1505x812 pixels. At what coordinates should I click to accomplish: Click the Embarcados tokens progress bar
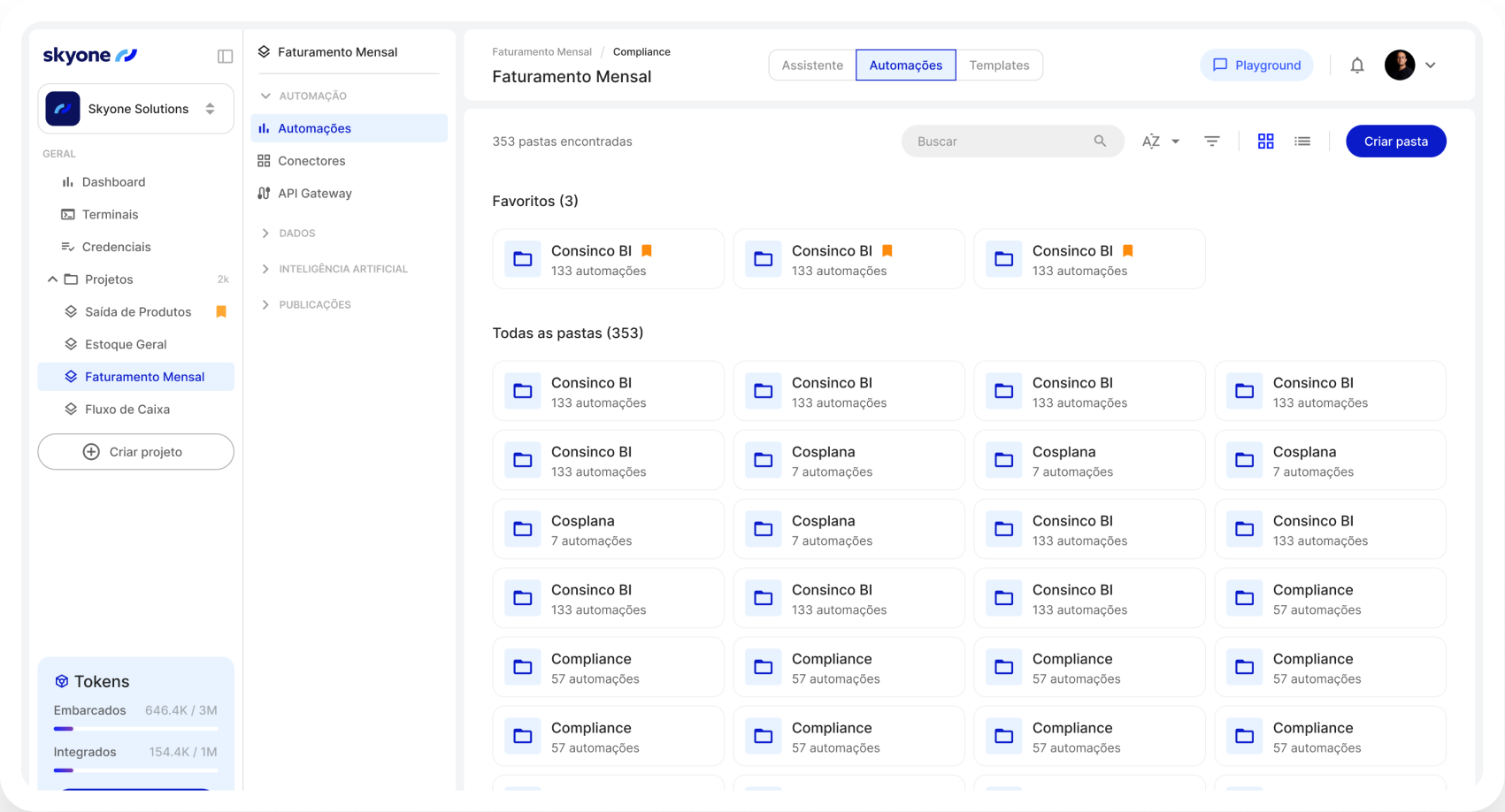pyautogui.click(x=135, y=729)
